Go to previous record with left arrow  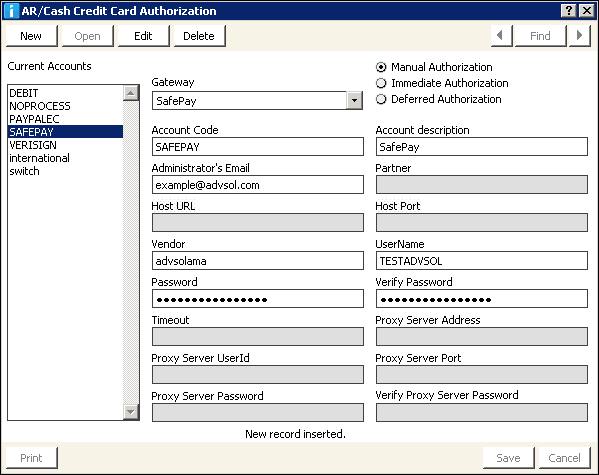(x=501, y=36)
